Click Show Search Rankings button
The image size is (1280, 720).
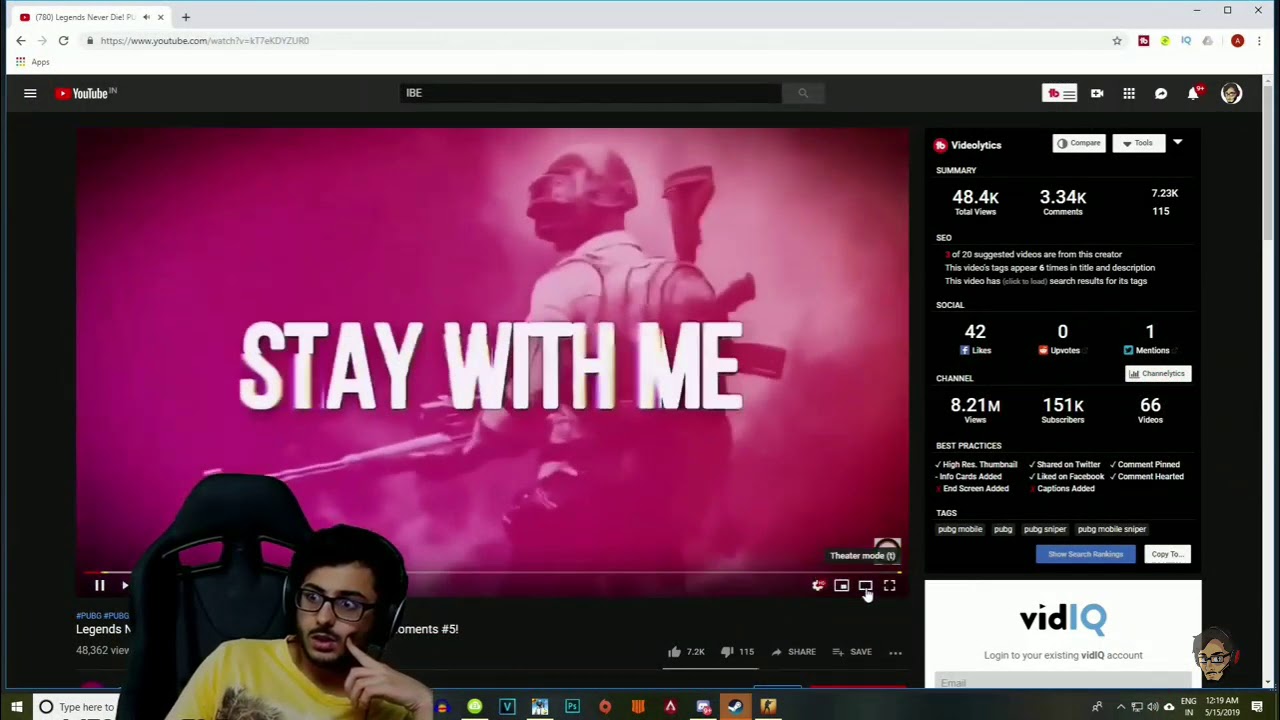coord(1085,554)
